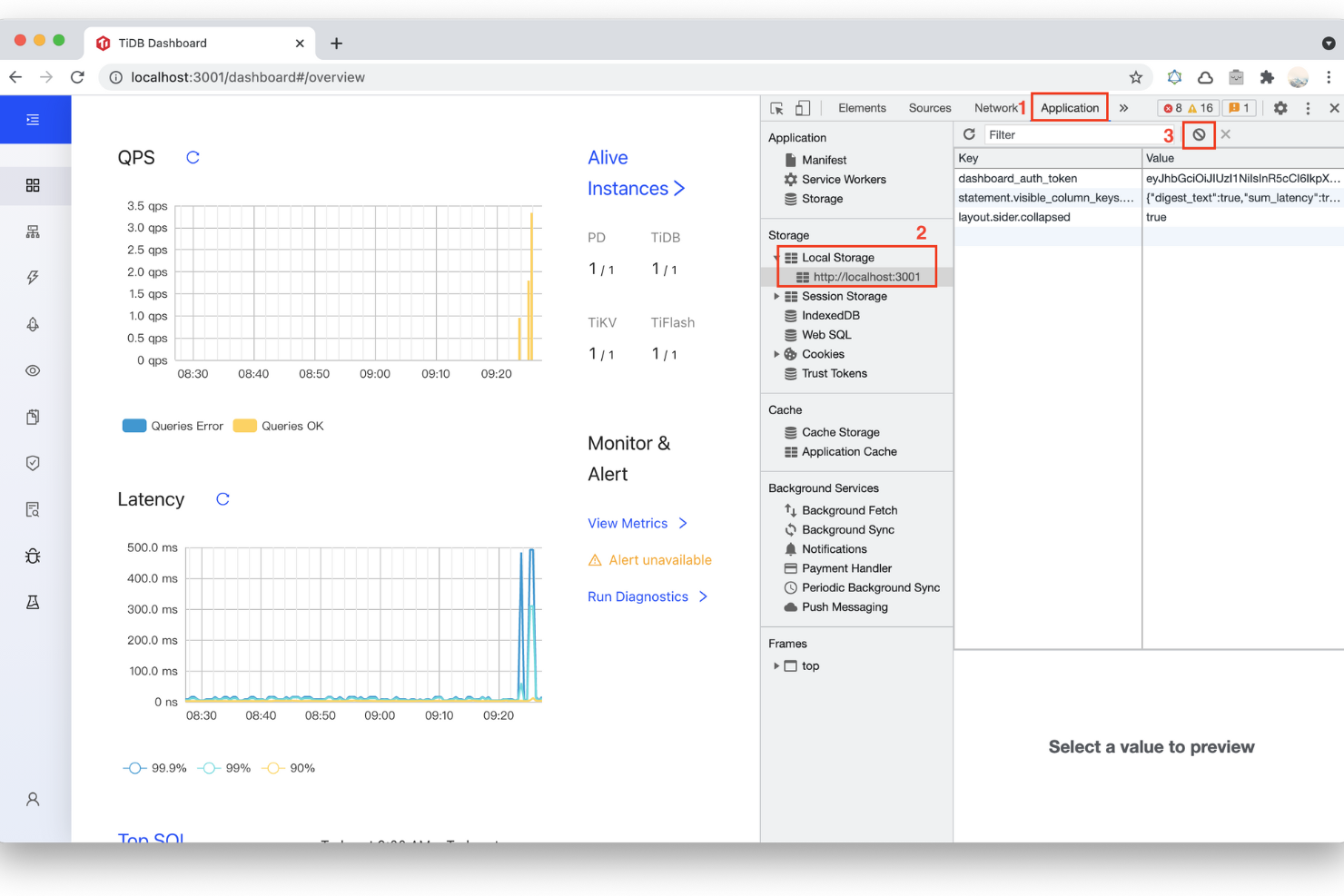Click the eye icon in left sidebar
This screenshot has width=1344, height=896.
tap(33, 370)
